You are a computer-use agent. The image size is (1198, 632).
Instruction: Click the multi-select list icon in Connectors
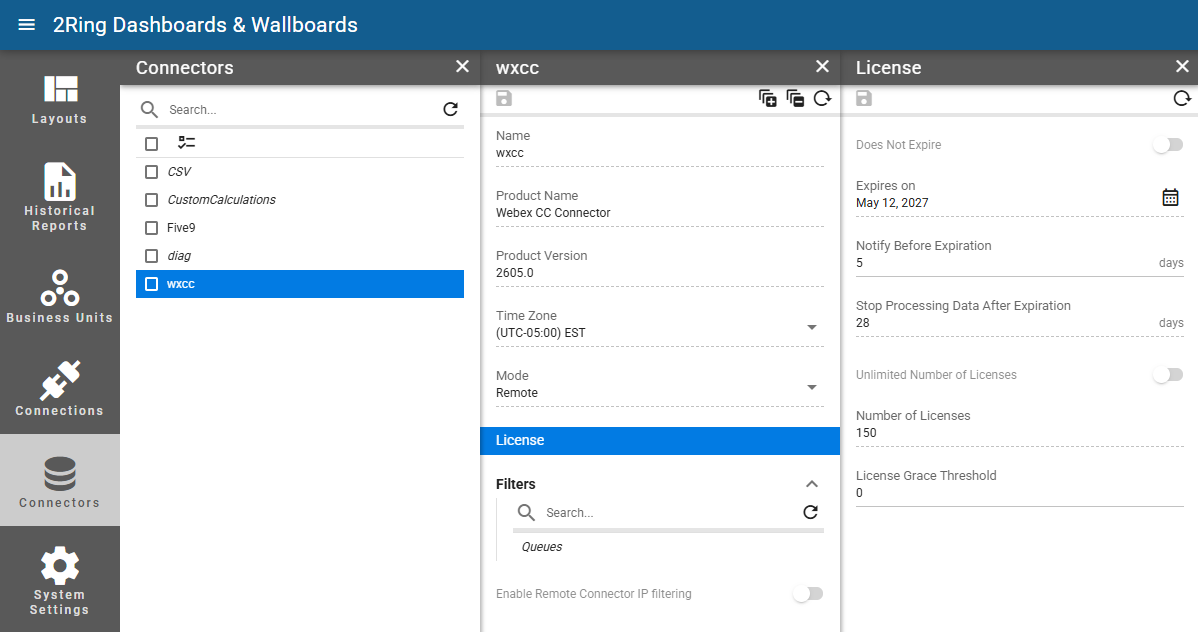click(186, 143)
